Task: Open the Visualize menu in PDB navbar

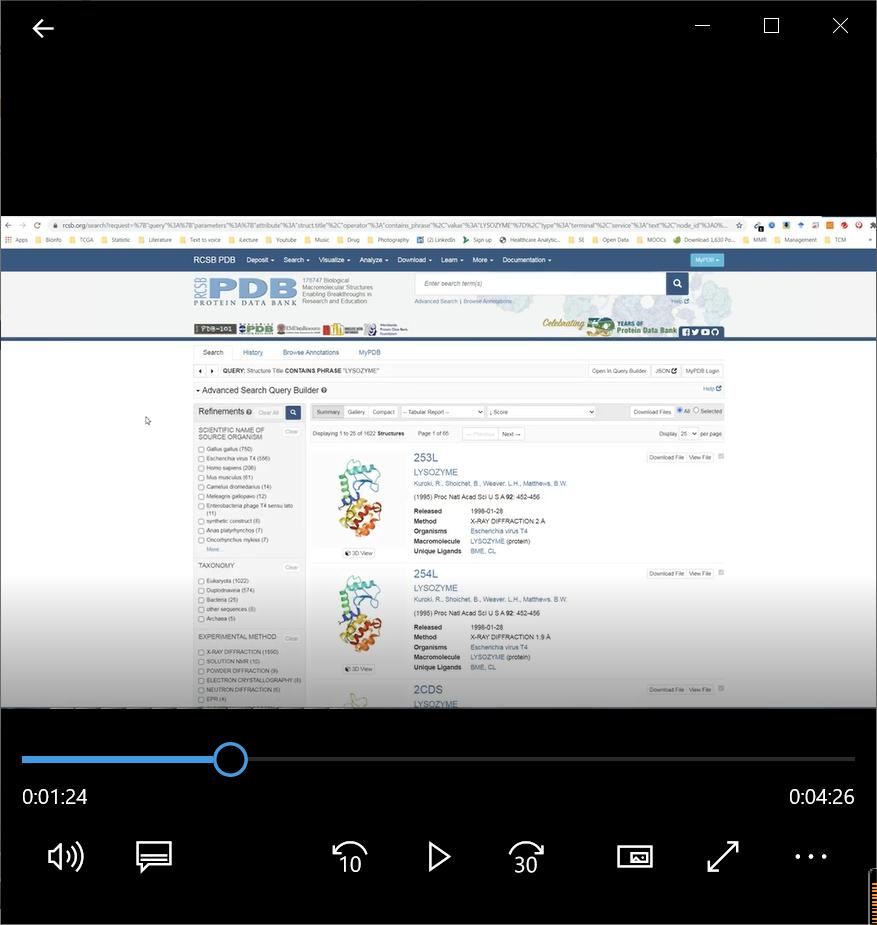Action: click(334, 260)
